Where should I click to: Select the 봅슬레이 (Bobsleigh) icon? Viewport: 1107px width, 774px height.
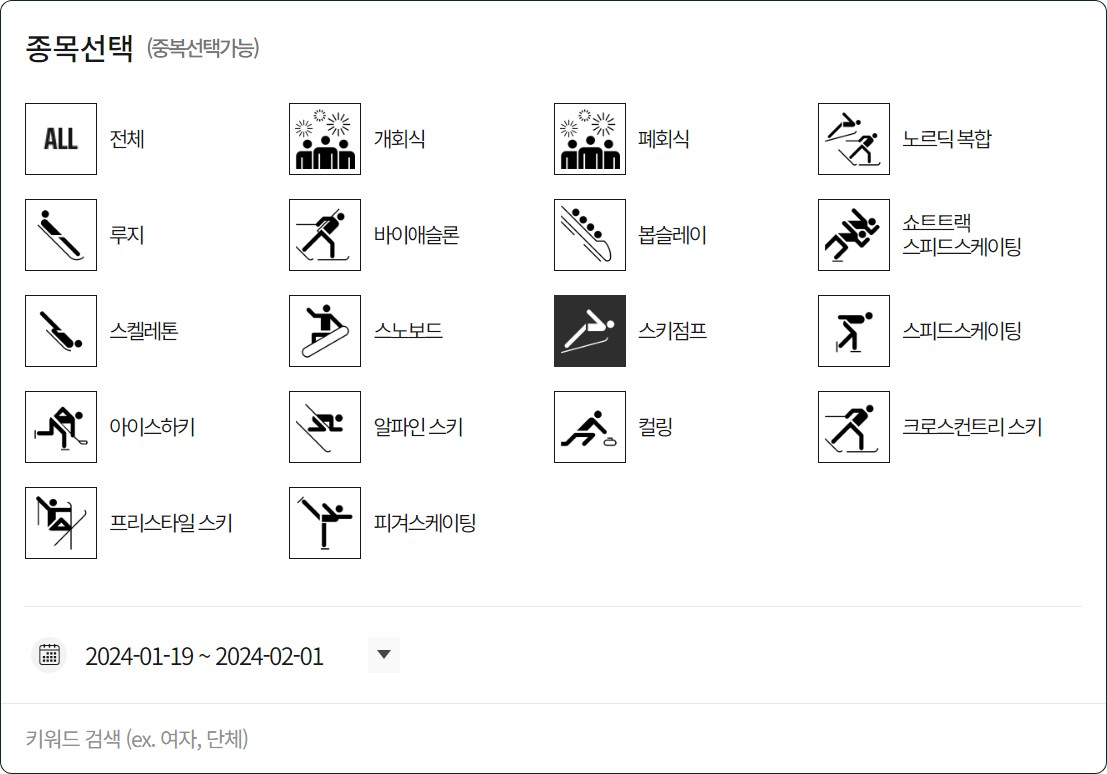(589, 236)
